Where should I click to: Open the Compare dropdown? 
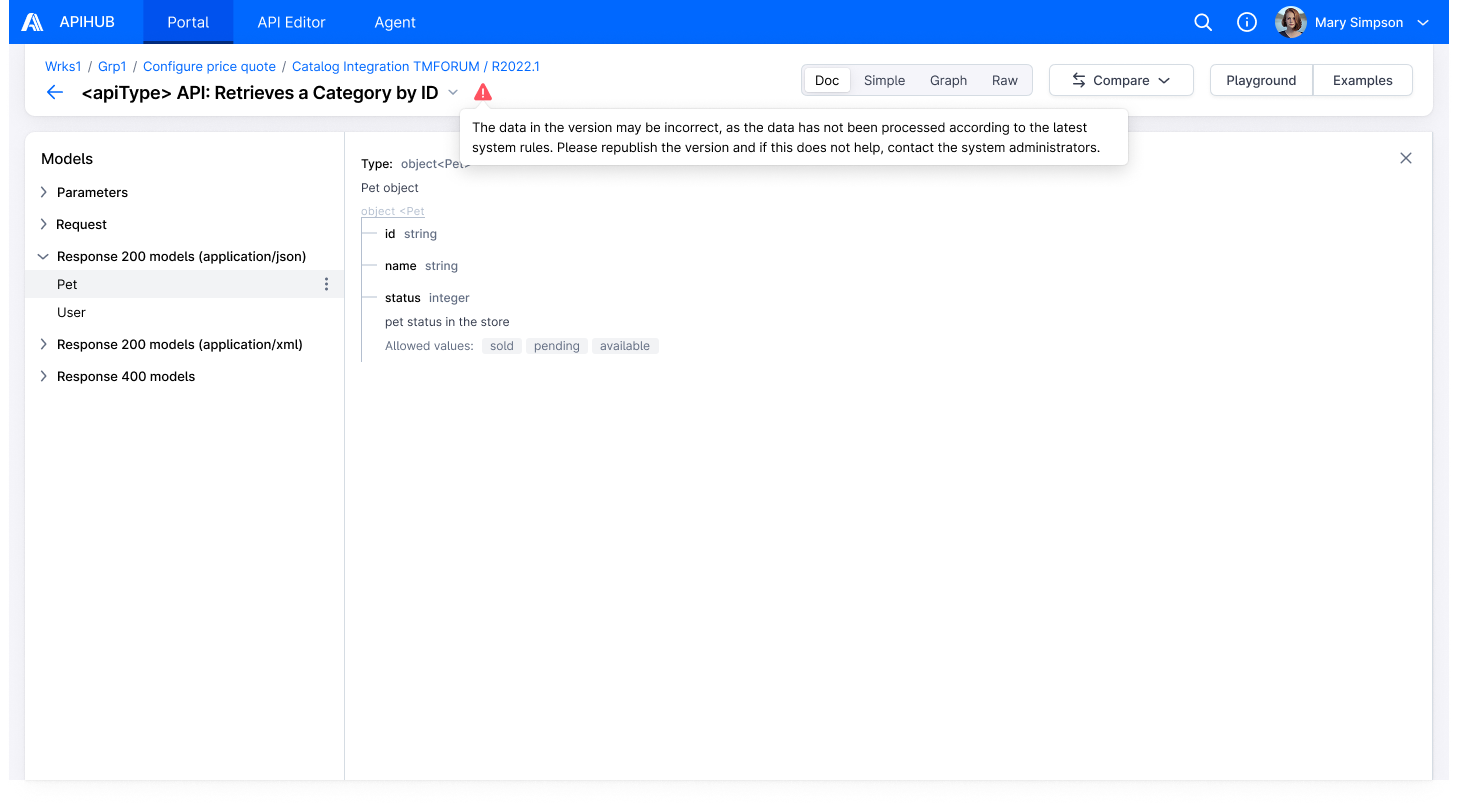[1121, 80]
